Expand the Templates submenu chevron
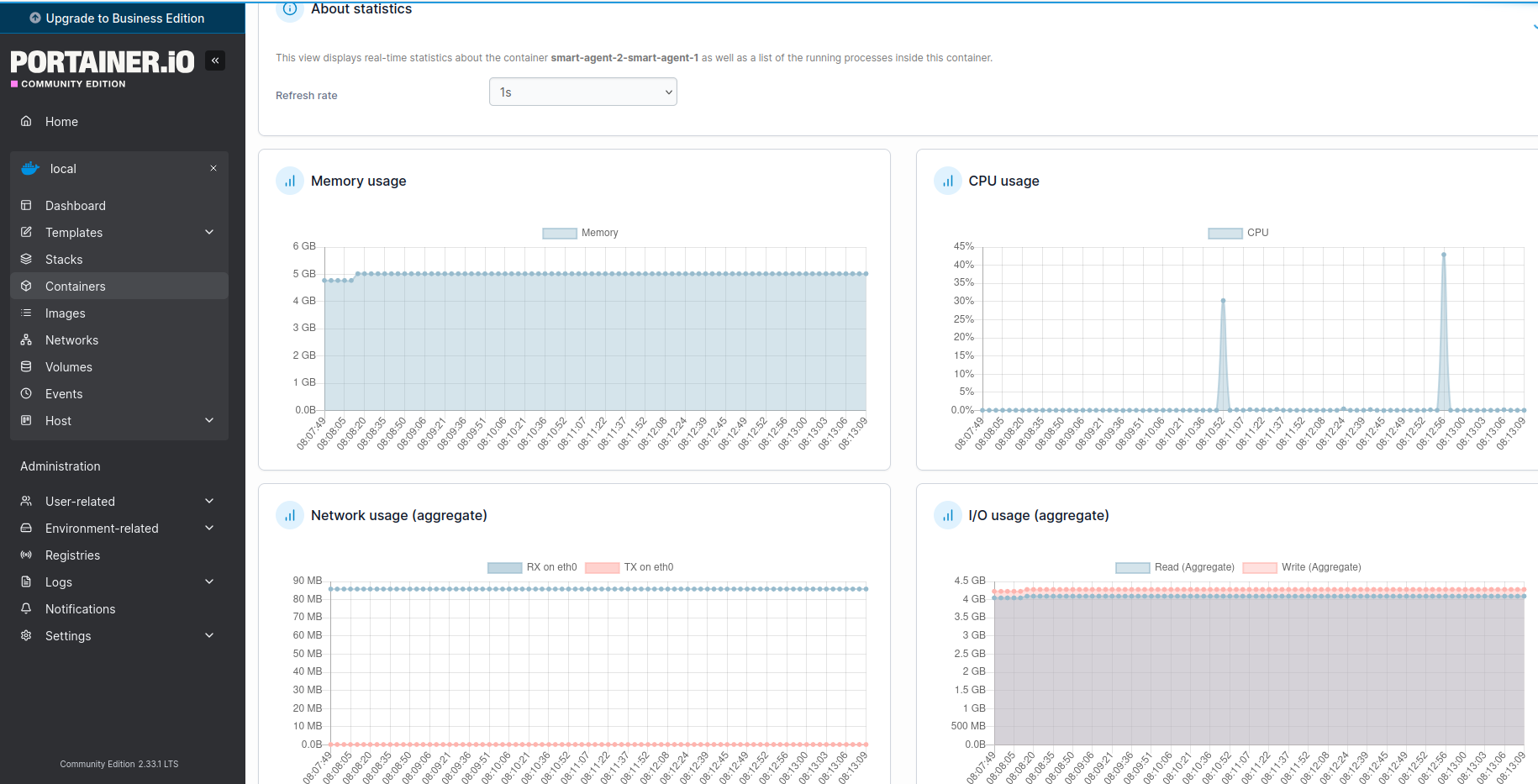Screen dimensions: 1538x784 (x=209, y=232)
